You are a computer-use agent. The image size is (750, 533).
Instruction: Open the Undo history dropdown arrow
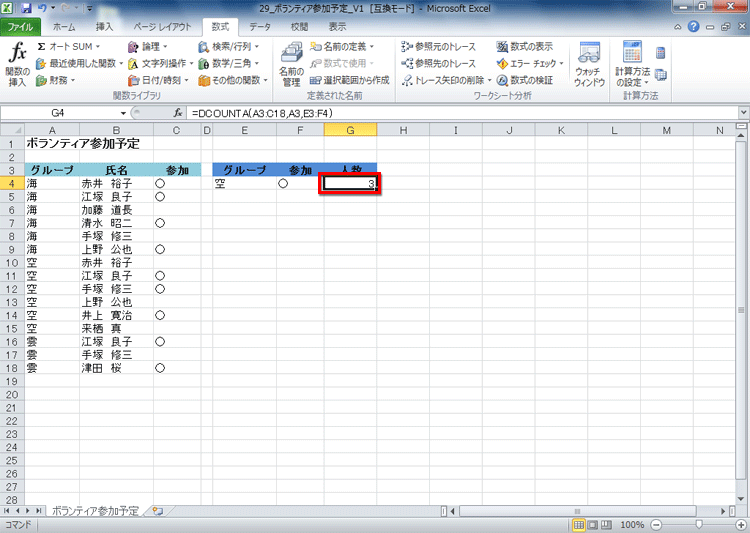tap(52, 8)
